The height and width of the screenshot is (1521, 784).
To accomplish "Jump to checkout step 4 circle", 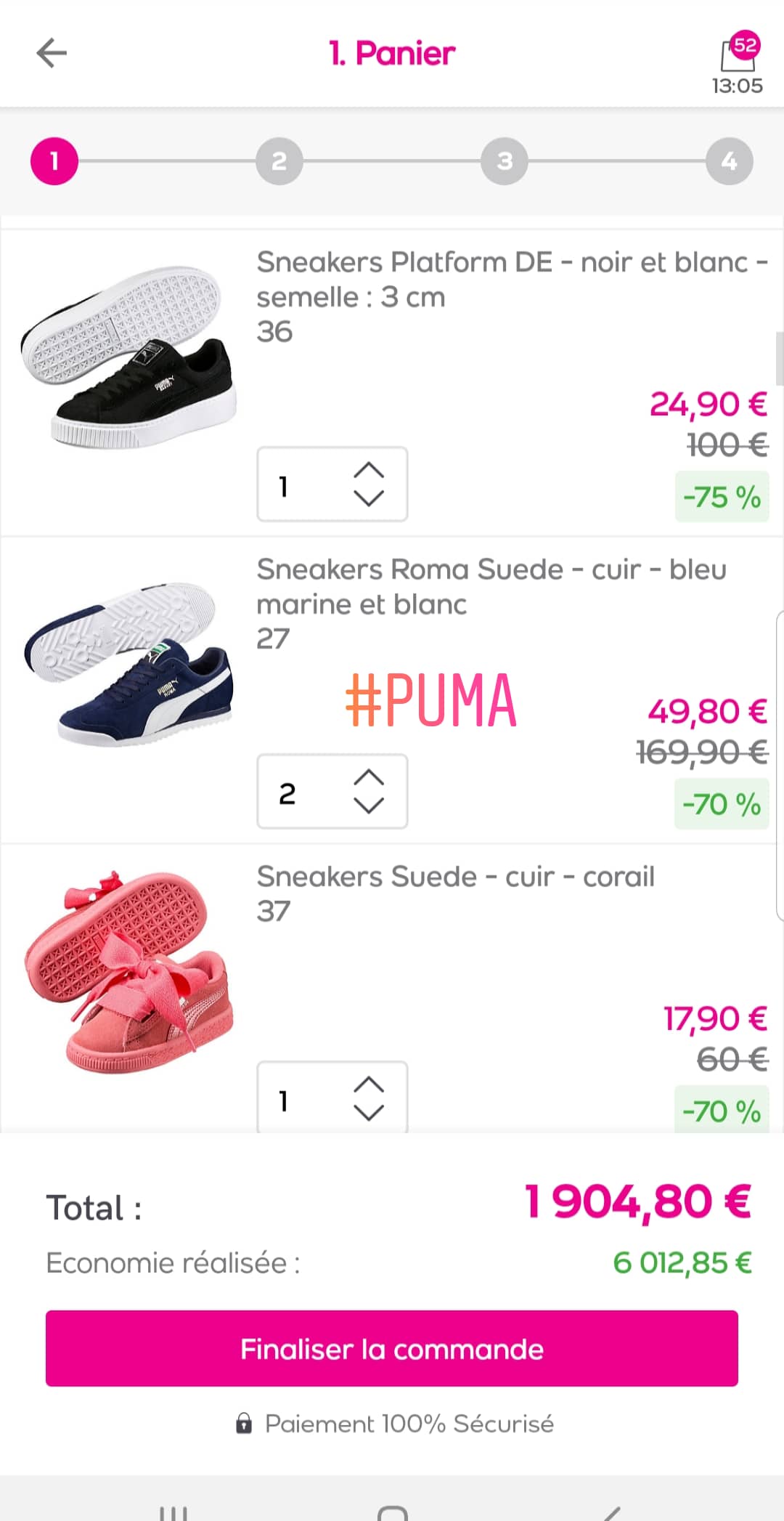I will click(x=729, y=161).
